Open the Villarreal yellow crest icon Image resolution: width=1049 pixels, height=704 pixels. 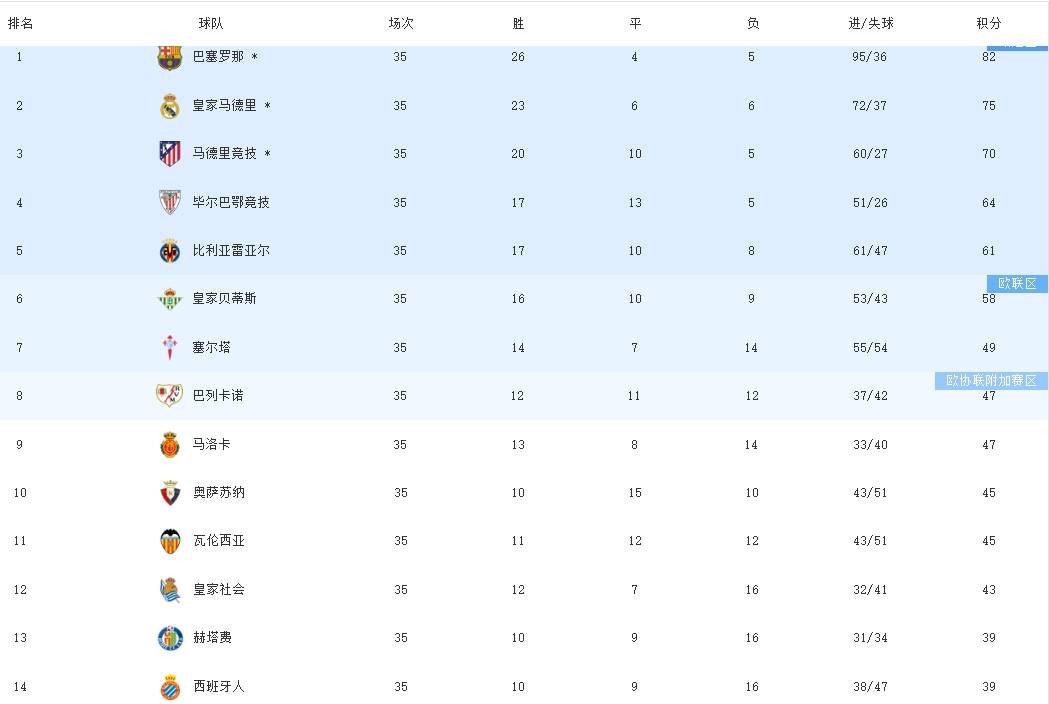pos(170,251)
